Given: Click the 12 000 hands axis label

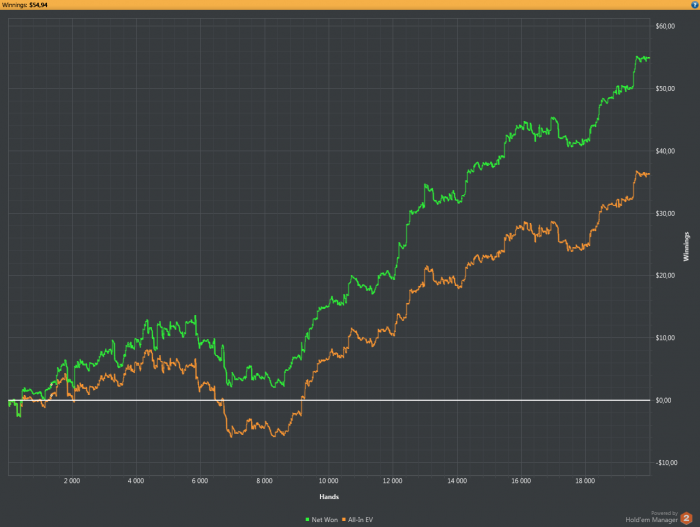Looking at the screenshot, I should (x=392, y=481).
